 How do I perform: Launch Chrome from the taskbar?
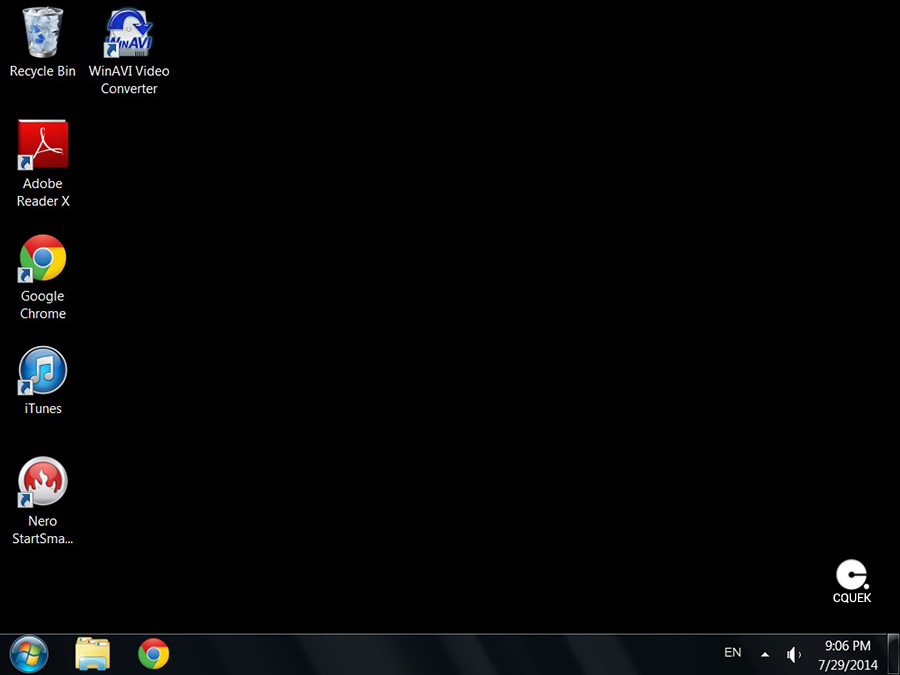(x=153, y=654)
